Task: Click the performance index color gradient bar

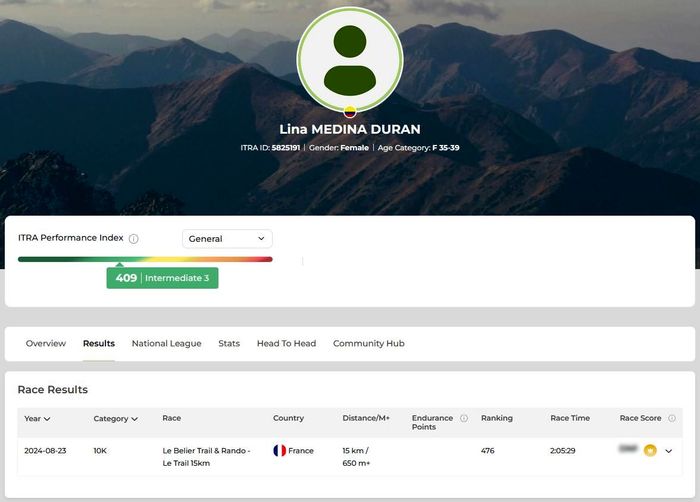Action: tap(145, 259)
